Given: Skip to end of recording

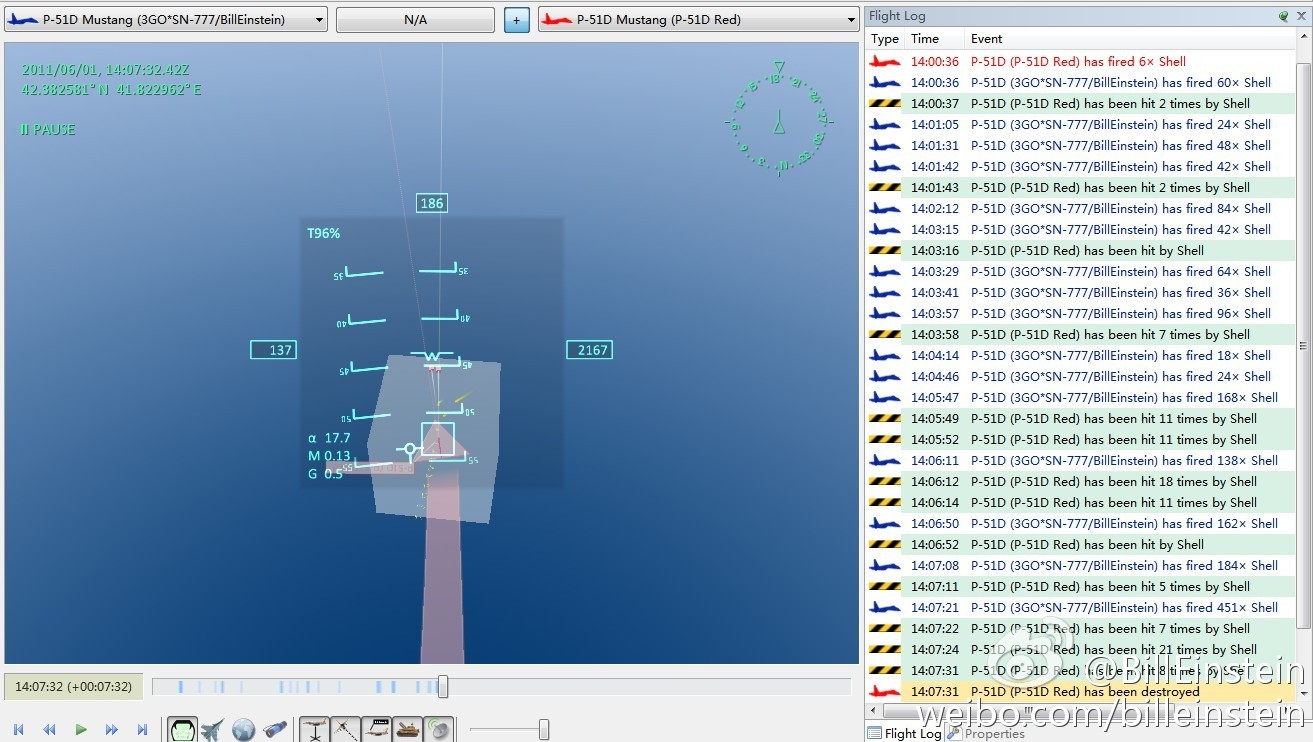Looking at the screenshot, I should (x=142, y=730).
